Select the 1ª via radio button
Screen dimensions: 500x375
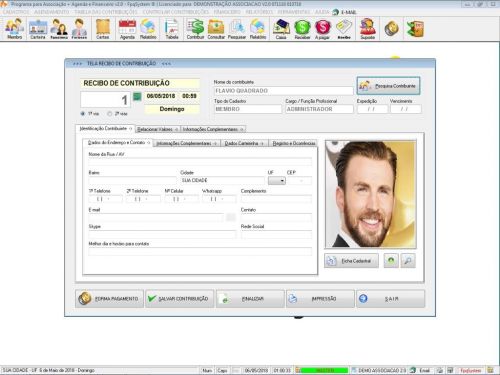(83, 114)
